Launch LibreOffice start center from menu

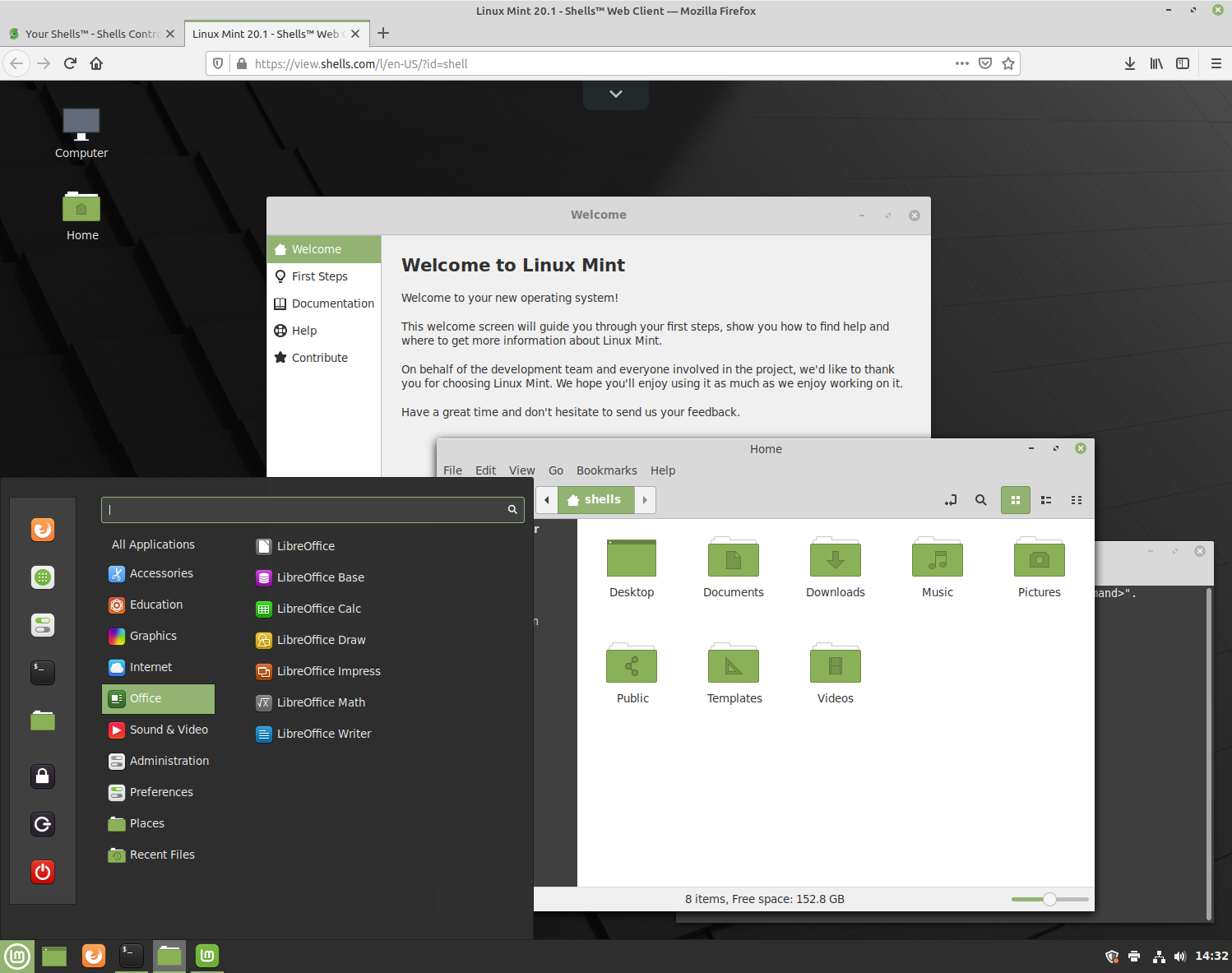pyautogui.click(x=295, y=546)
